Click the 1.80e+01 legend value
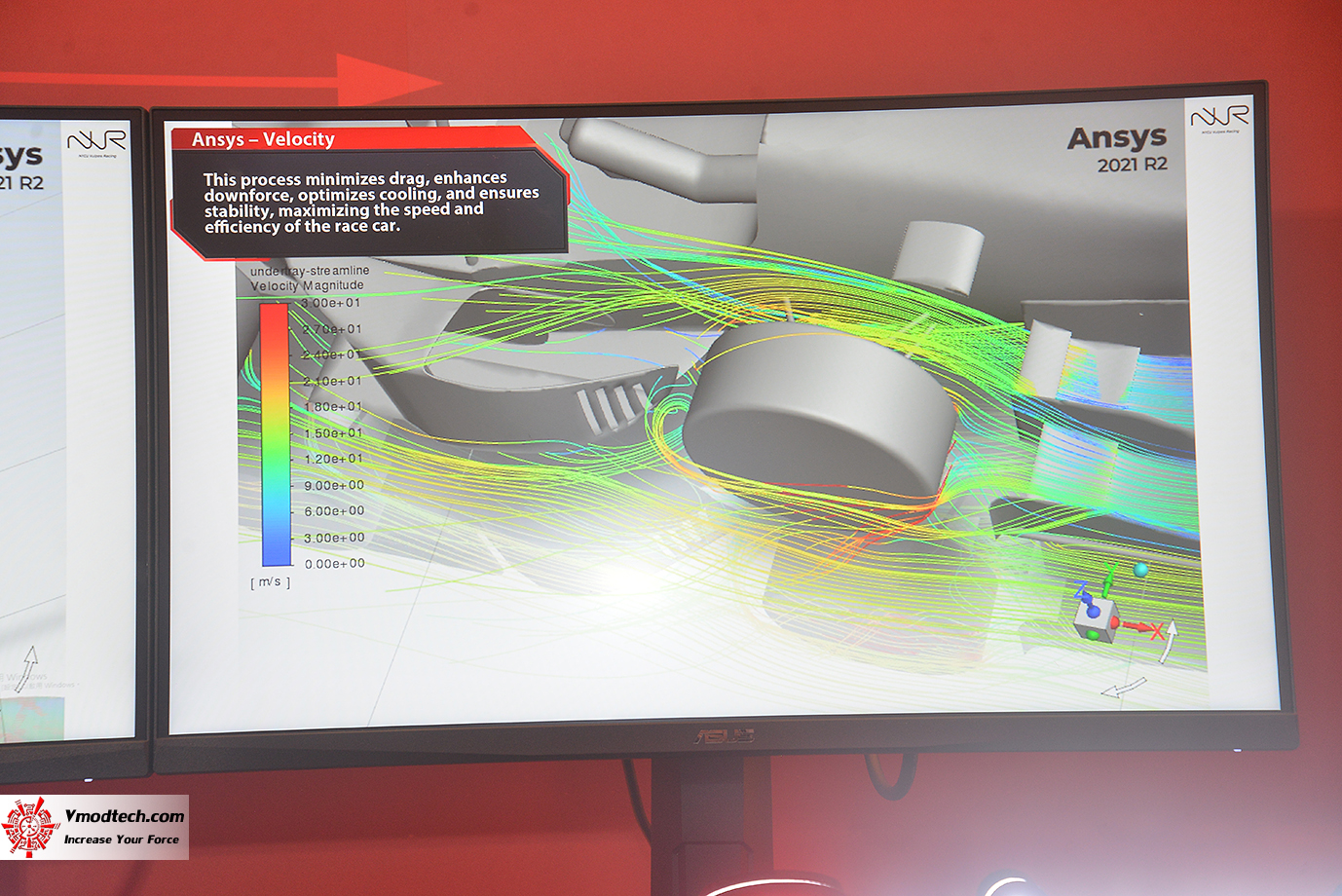Image resolution: width=1342 pixels, height=896 pixels. pyautogui.click(x=333, y=407)
